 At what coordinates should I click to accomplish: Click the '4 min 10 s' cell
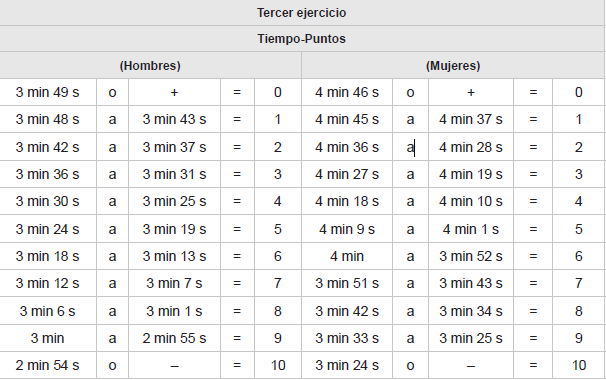[471, 201]
